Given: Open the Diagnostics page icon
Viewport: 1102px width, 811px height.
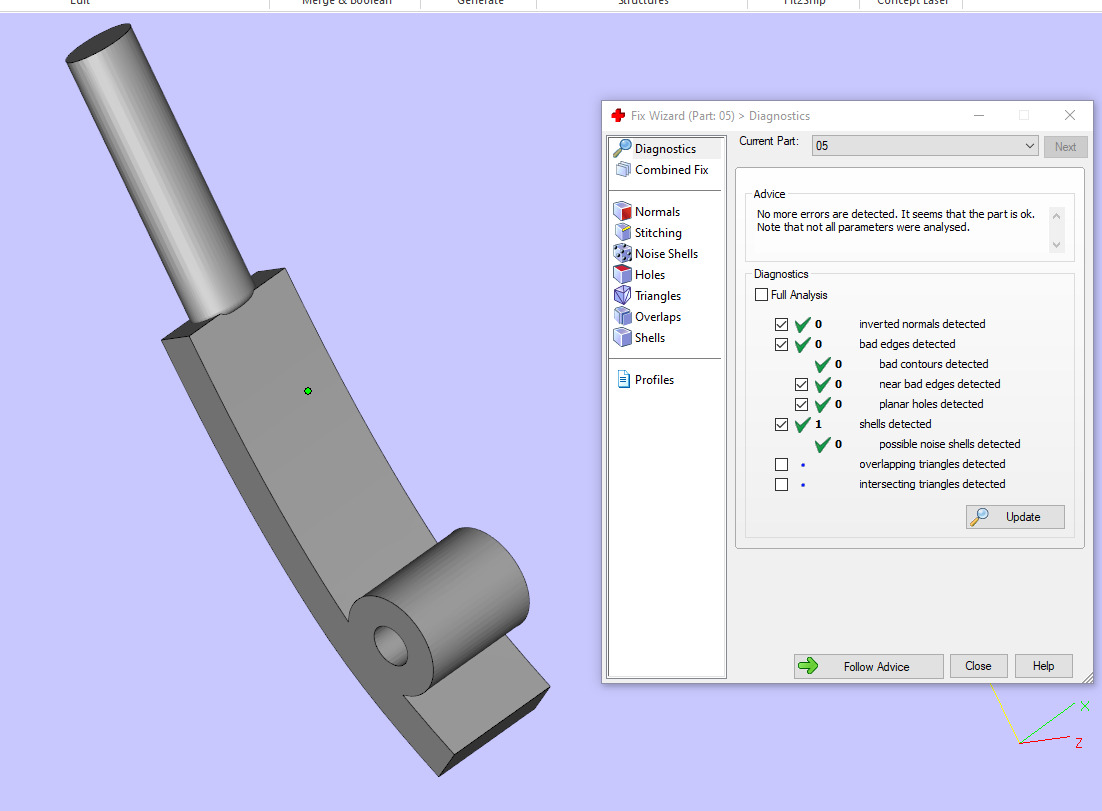Looking at the screenshot, I should click(x=622, y=148).
